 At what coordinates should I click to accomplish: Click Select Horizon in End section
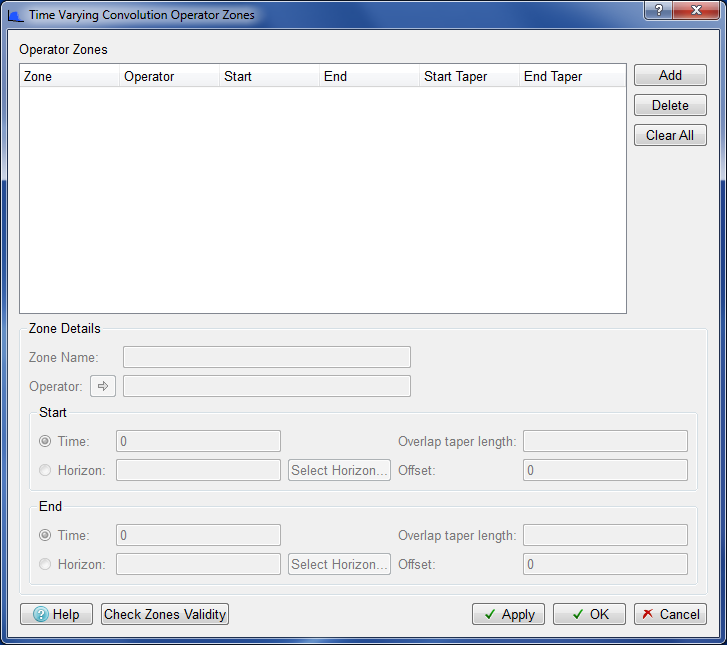coord(339,564)
